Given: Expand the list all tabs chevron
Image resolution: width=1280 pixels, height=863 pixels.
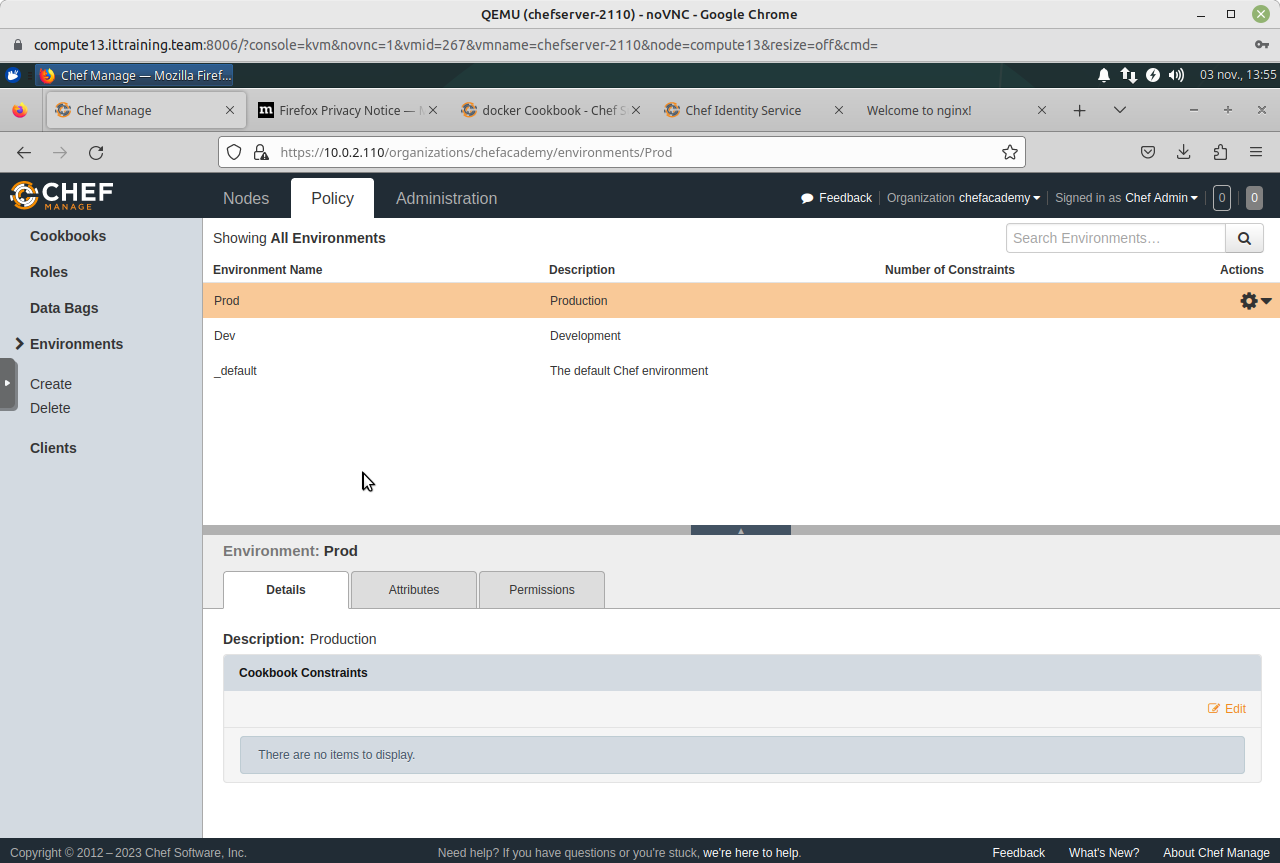Looking at the screenshot, I should [x=1120, y=110].
